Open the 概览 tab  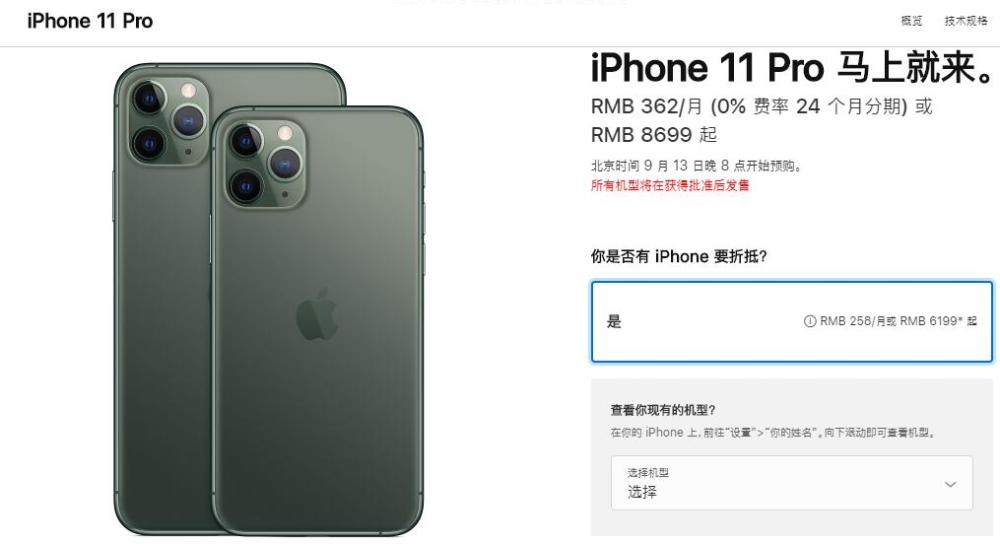pyautogui.click(x=911, y=21)
